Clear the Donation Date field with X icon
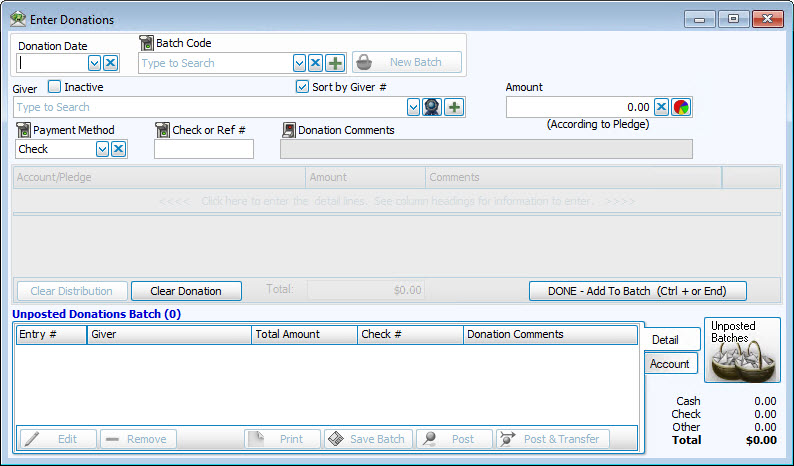794x466 pixels. (111, 63)
